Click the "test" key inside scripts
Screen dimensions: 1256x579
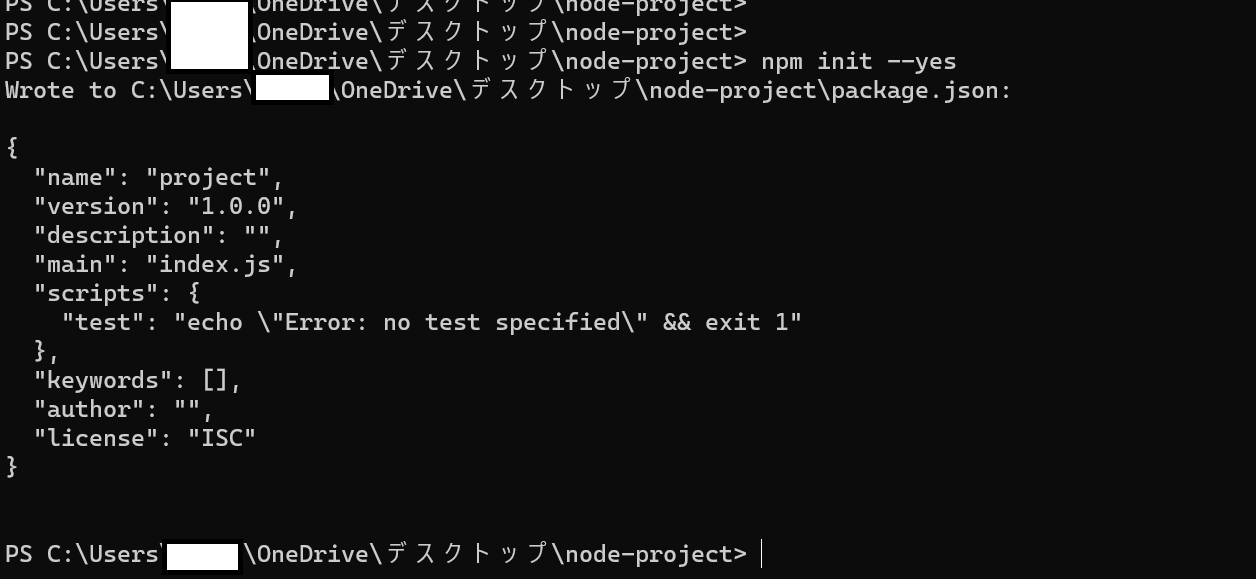(x=103, y=322)
